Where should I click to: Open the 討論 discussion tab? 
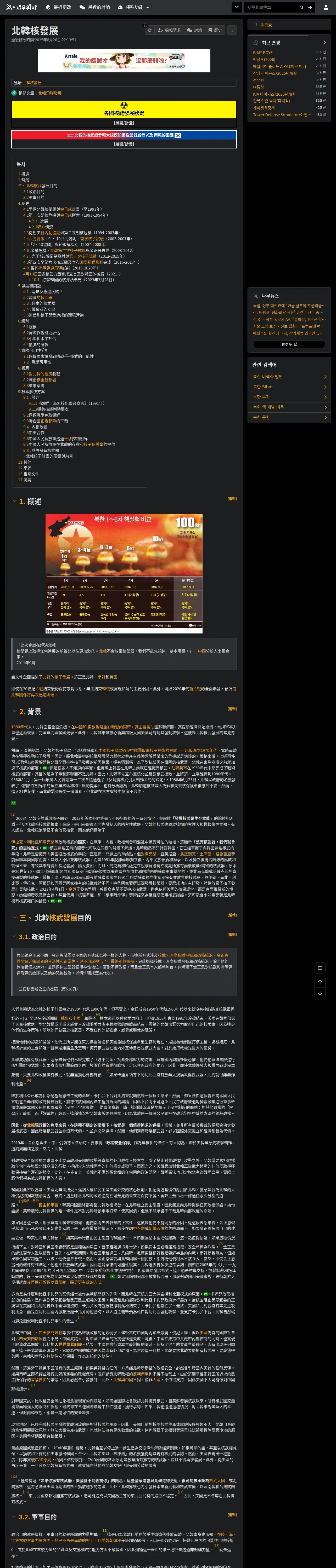click(x=194, y=30)
